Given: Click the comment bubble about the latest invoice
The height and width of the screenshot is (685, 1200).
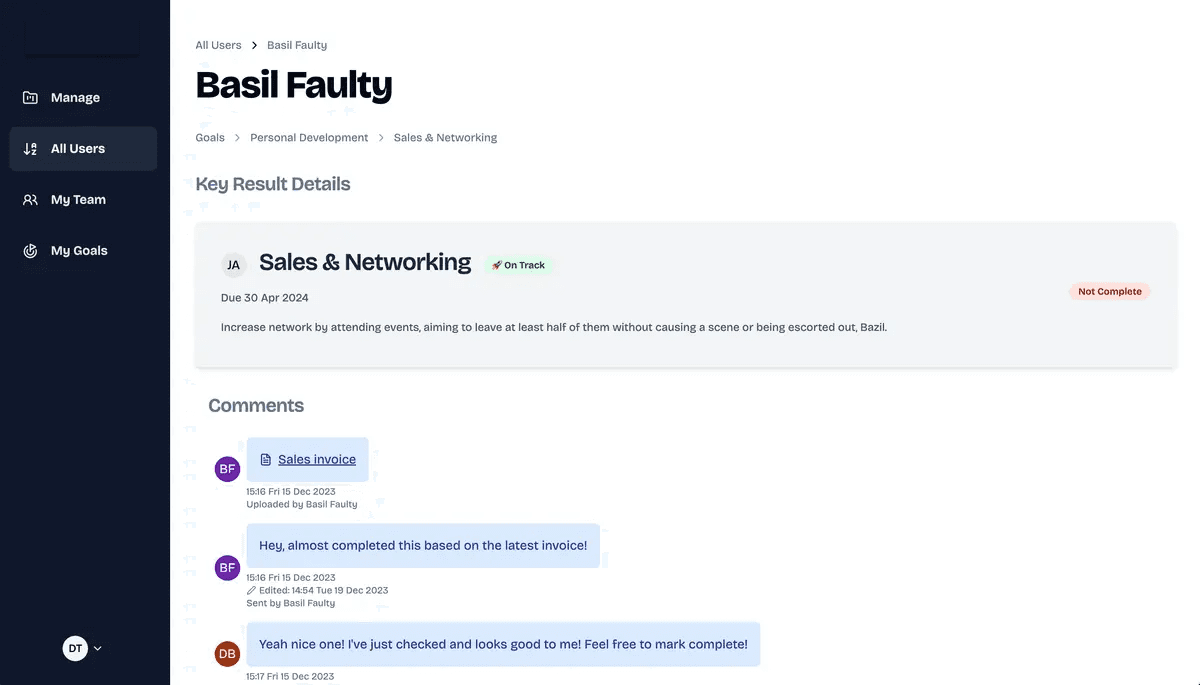Looking at the screenshot, I should point(423,544).
